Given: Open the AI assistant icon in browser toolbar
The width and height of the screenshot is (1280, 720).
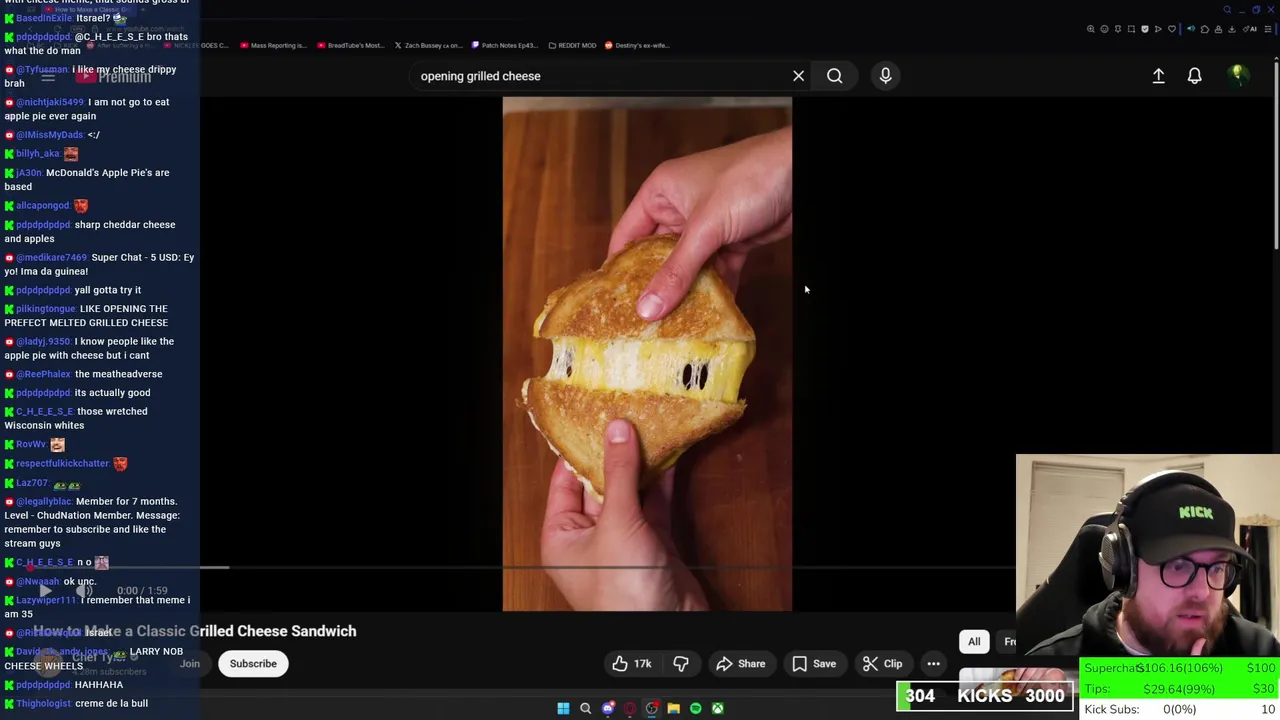Looking at the screenshot, I should click(x=1250, y=29).
